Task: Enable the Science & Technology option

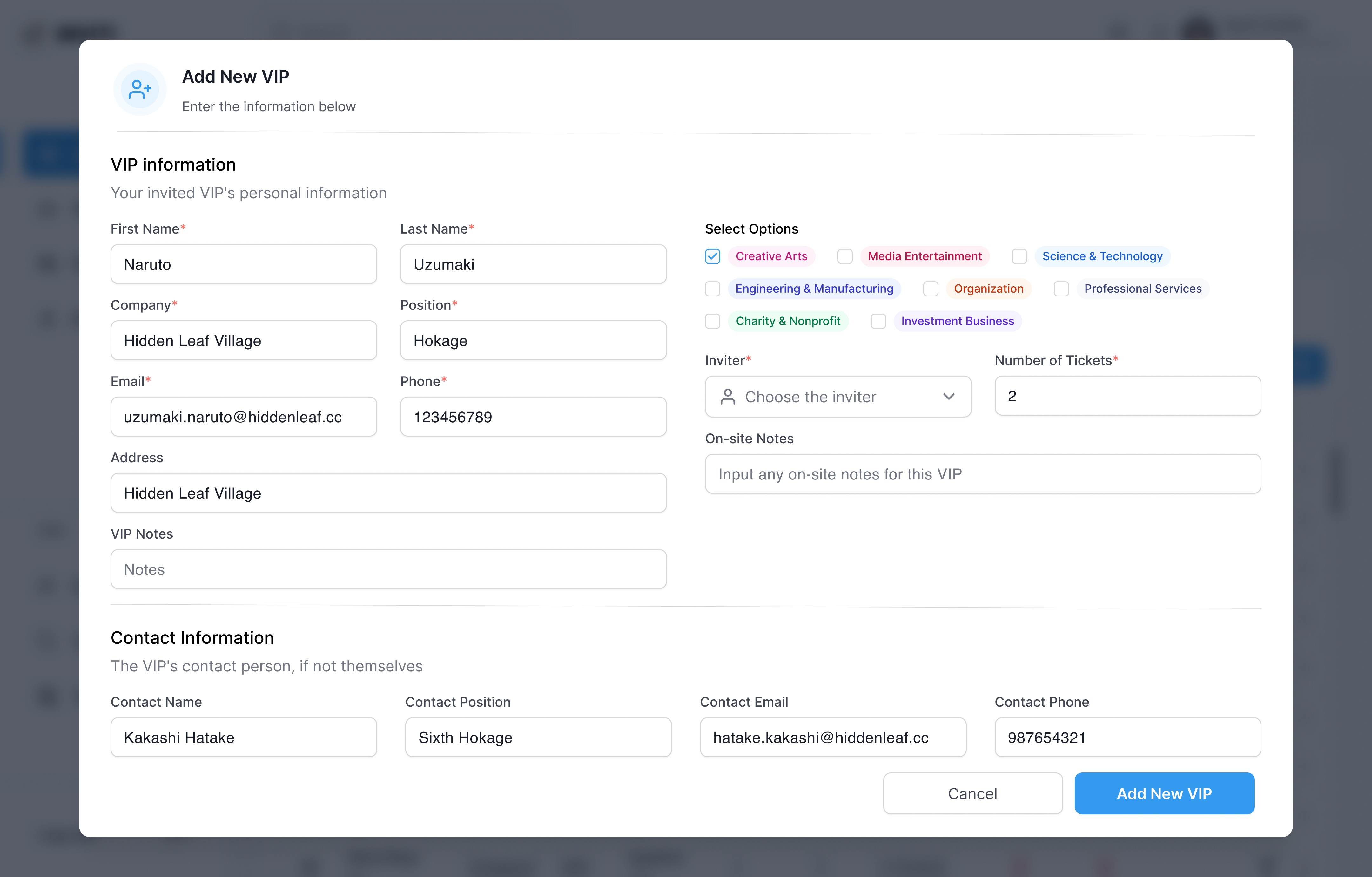Action: point(1019,257)
